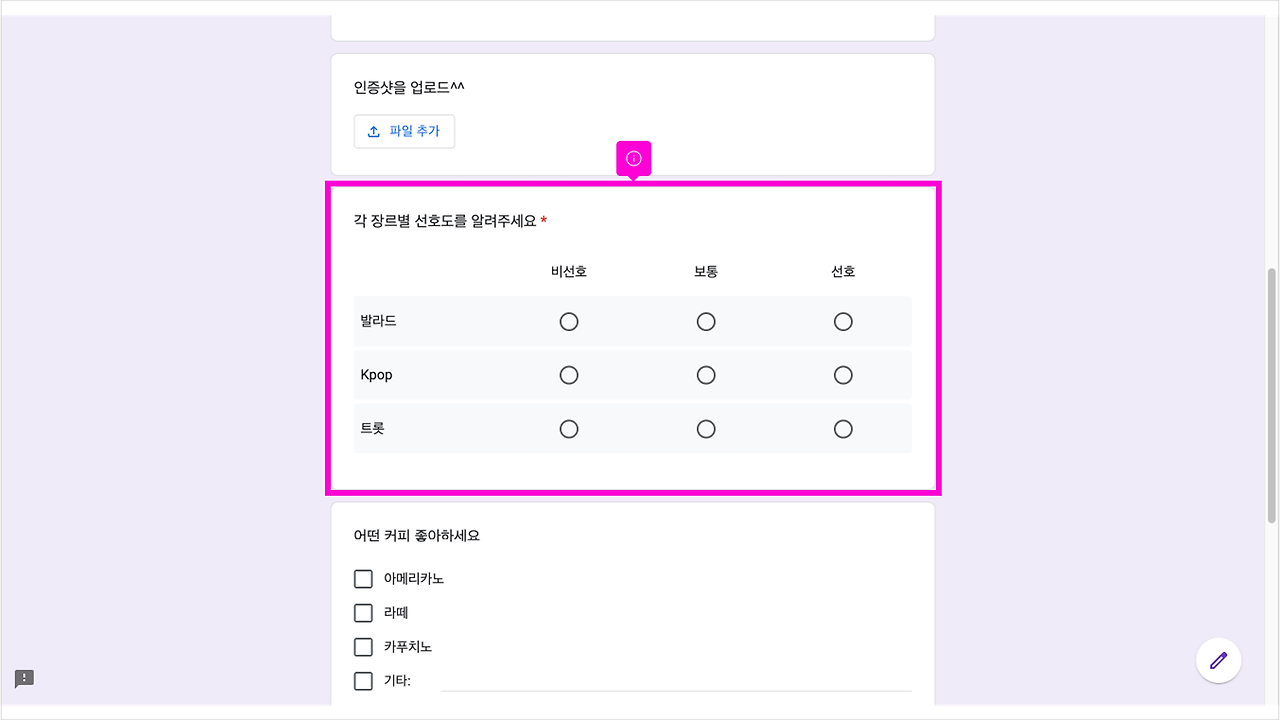Click the question title 각 장르별 선호도를 알려주세요
Viewport: 1280px width, 720px height.
coord(443,222)
